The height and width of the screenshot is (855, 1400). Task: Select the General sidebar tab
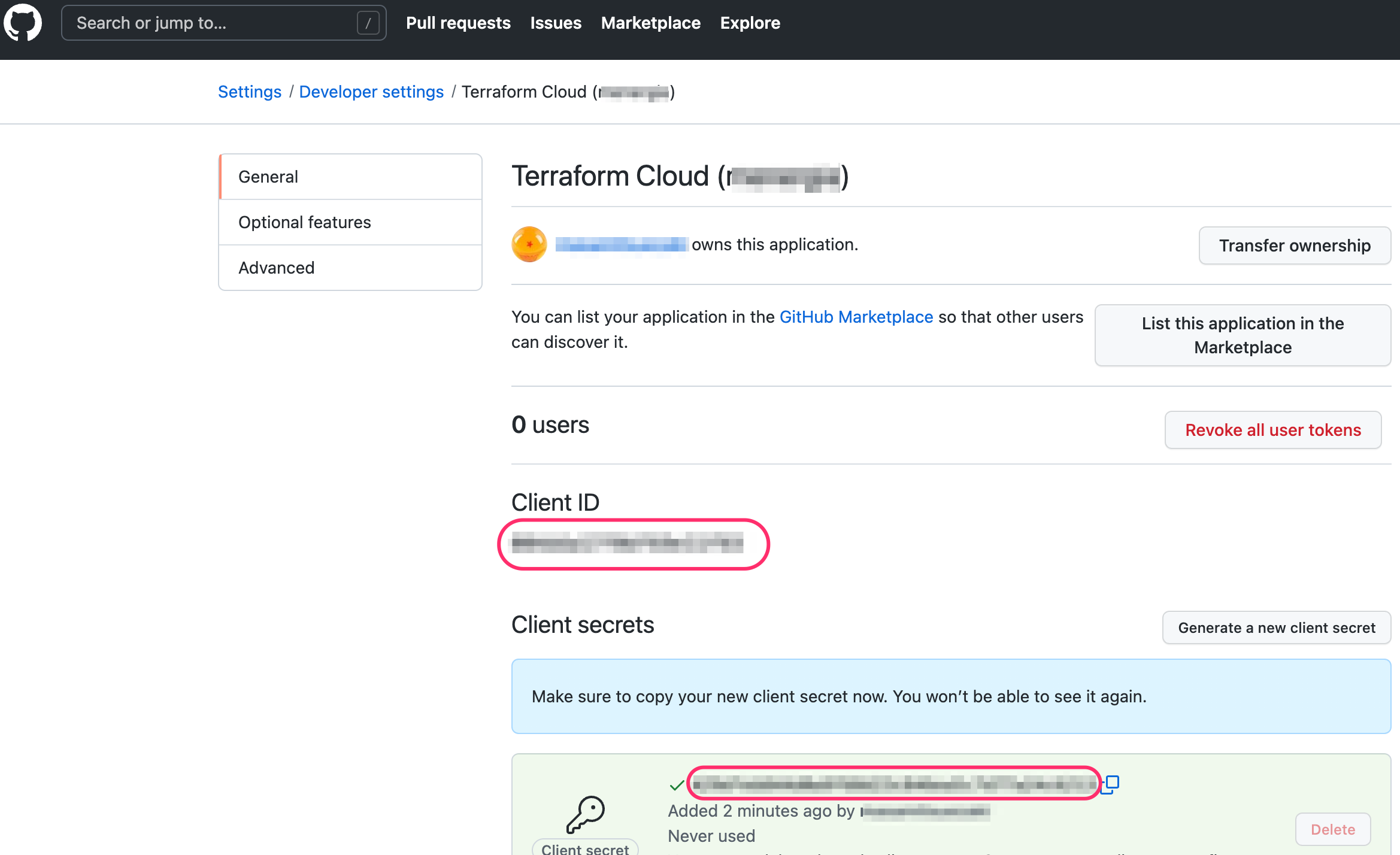pos(350,177)
